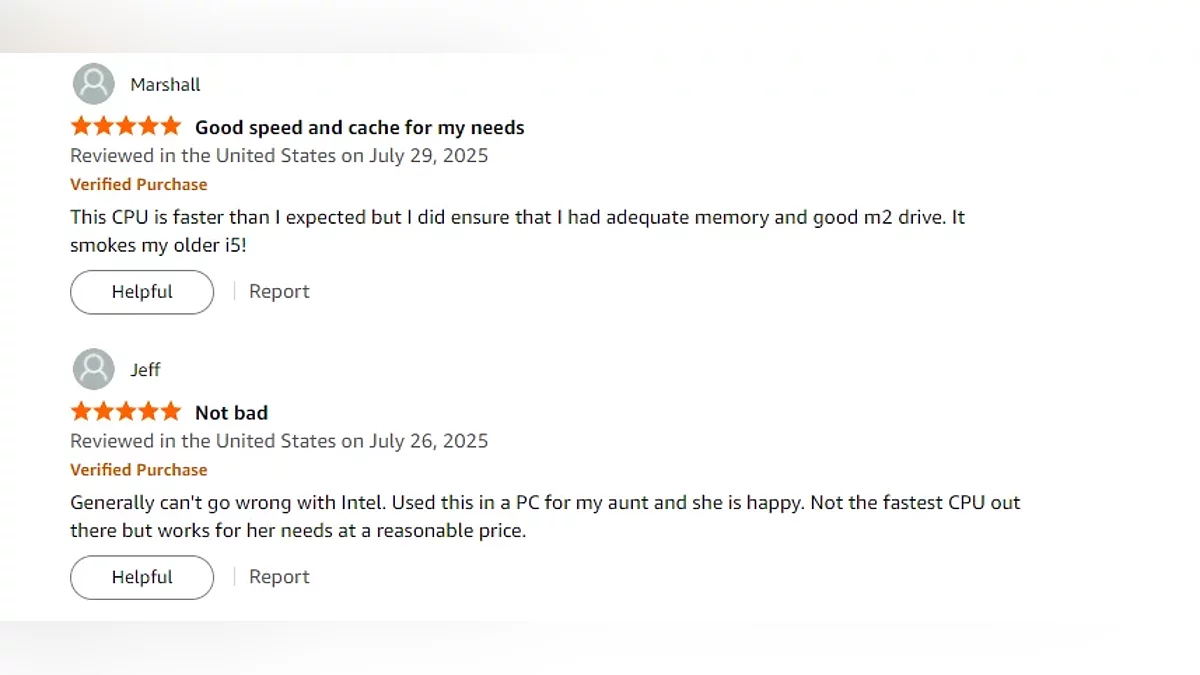Viewport: 1200px width, 675px height.
Task: Mark Marshall's review as Helpful
Action: click(x=142, y=292)
